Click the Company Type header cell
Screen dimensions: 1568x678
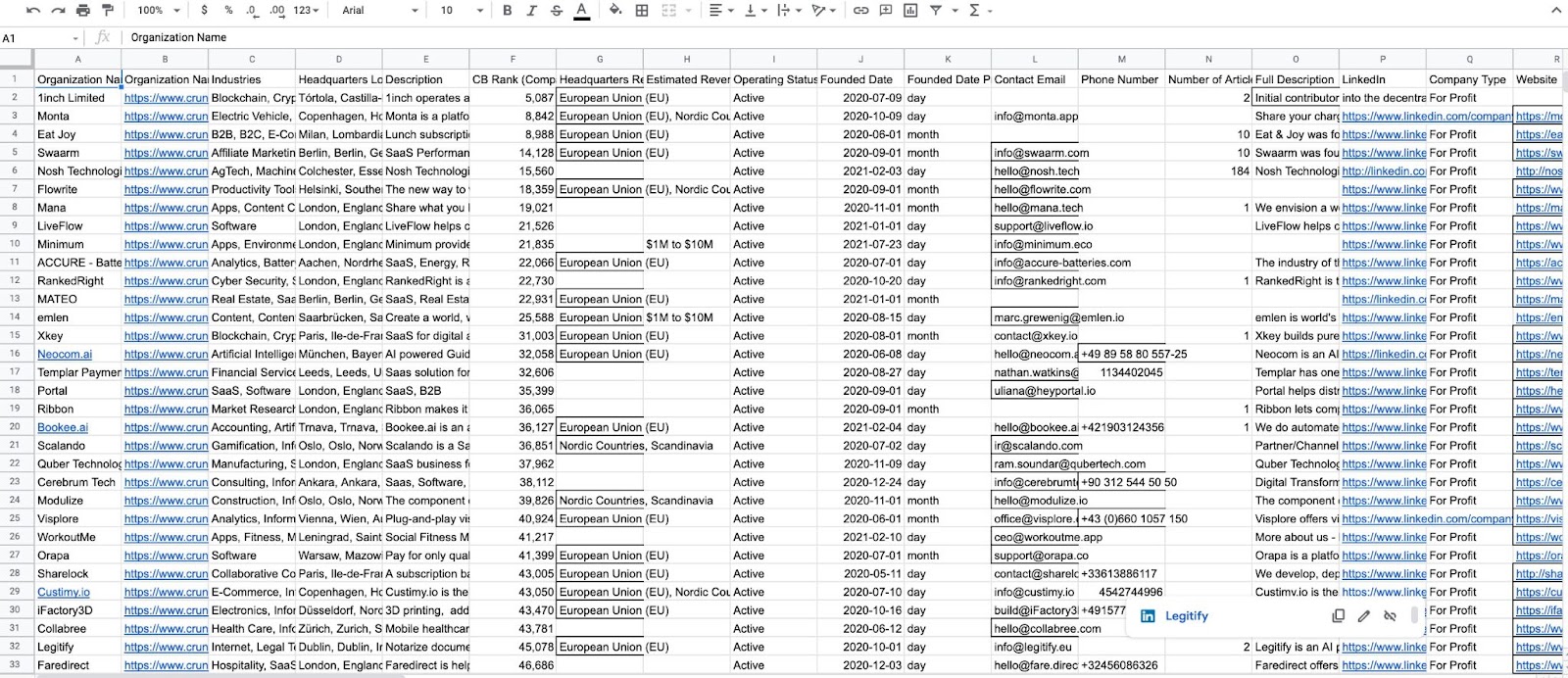(x=1469, y=79)
